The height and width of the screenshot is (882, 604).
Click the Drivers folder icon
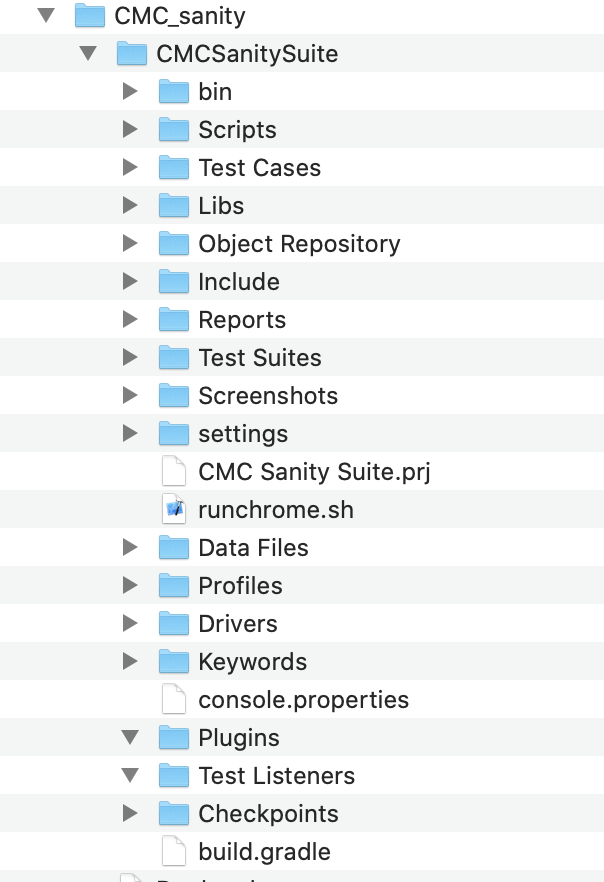coord(174,624)
